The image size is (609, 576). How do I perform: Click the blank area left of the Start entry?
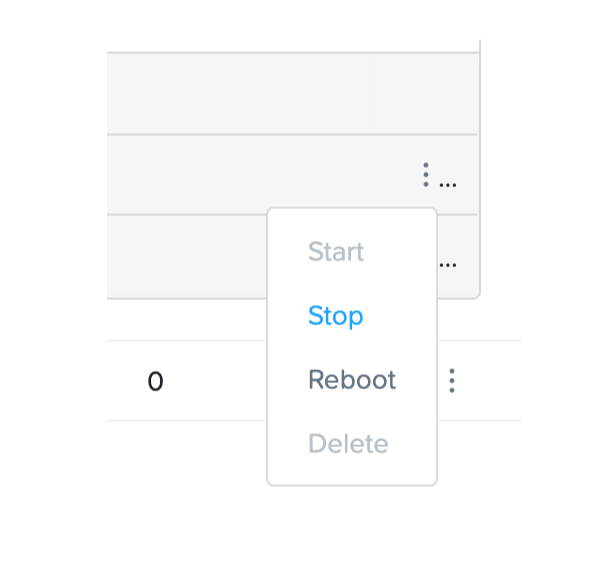tap(185, 256)
